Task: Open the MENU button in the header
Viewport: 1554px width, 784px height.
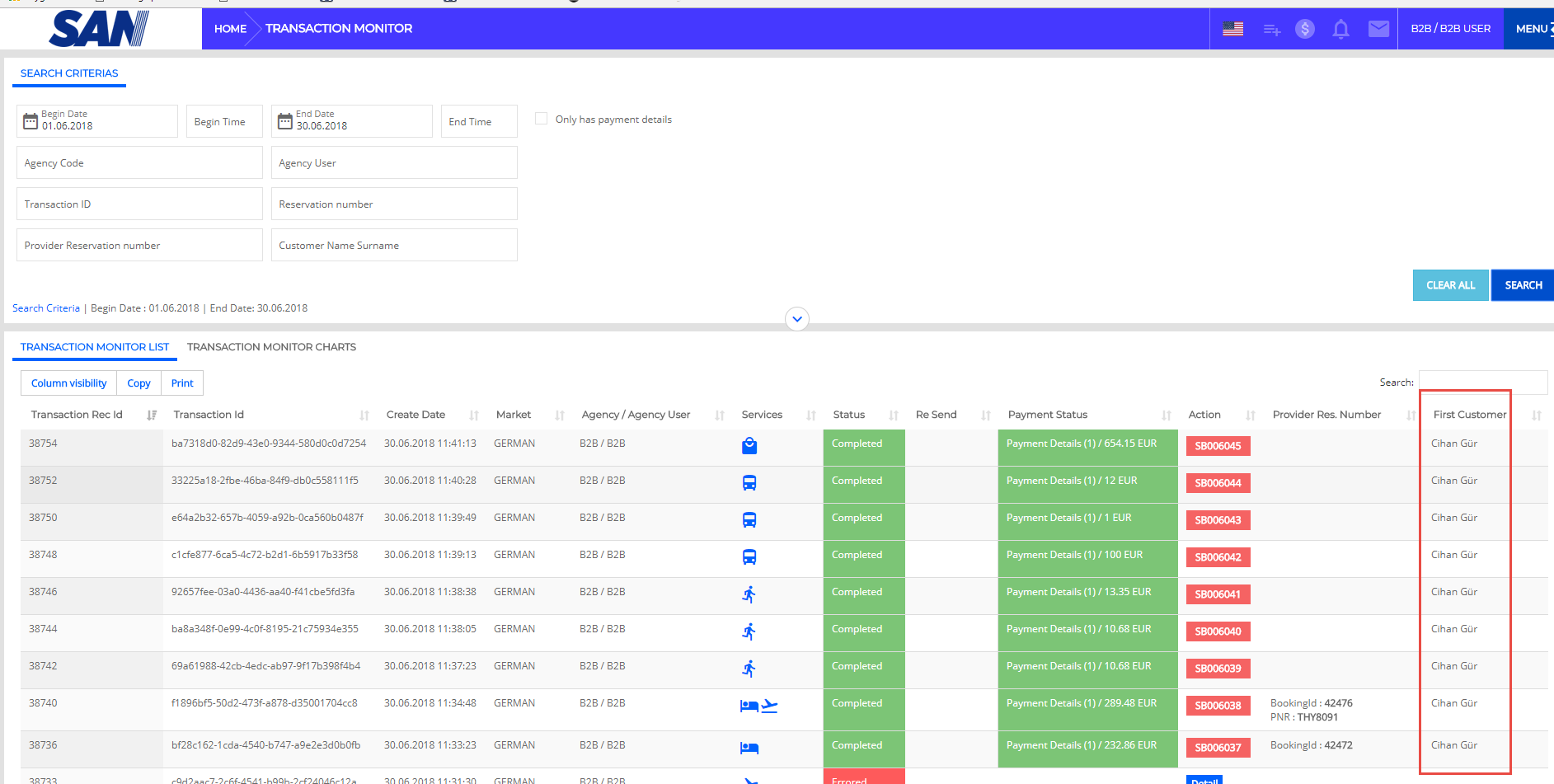Action: (x=1530, y=29)
